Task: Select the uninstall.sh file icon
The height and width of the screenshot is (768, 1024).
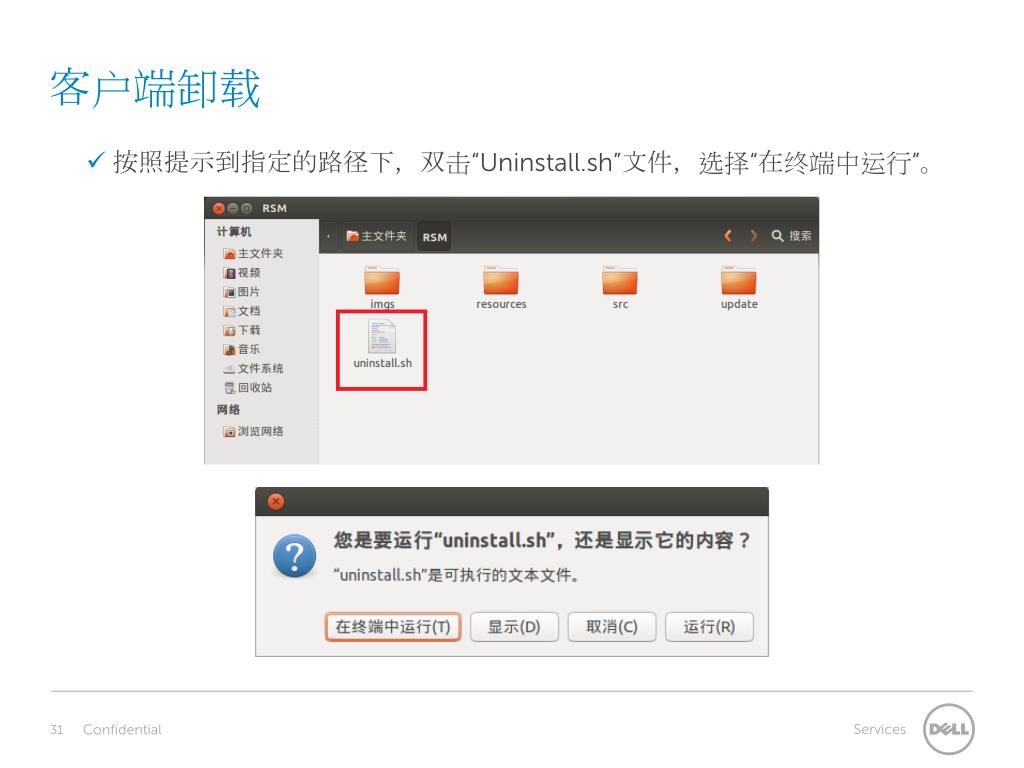Action: click(x=382, y=336)
